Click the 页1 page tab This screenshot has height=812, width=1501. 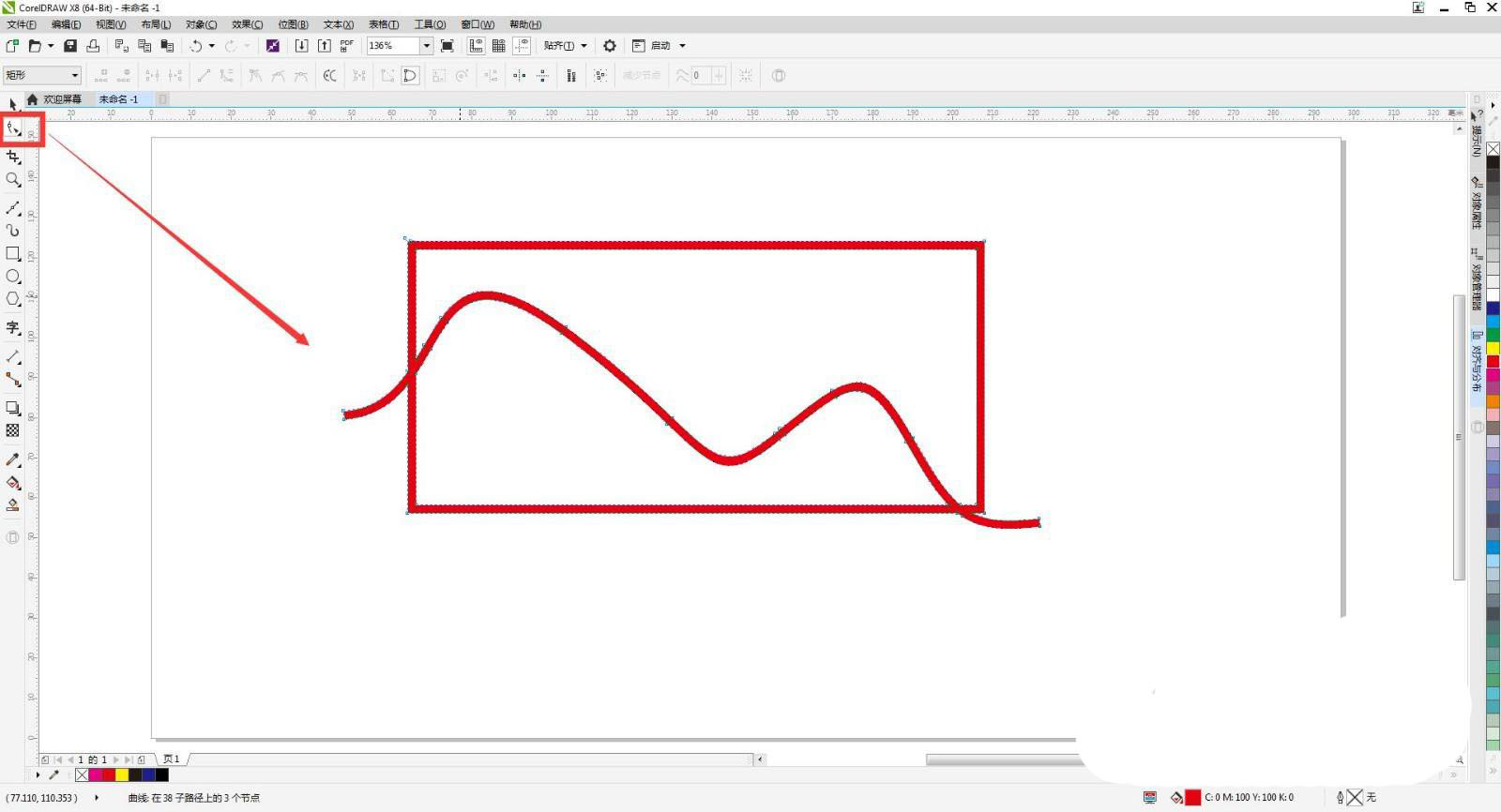tap(172, 759)
